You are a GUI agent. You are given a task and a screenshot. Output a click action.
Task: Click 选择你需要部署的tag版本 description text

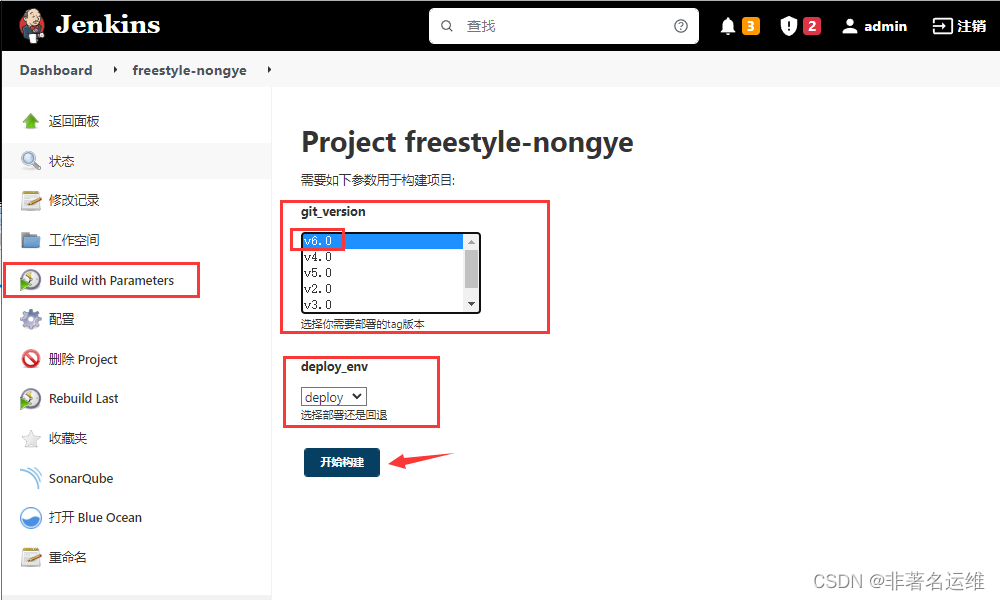coord(363,324)
